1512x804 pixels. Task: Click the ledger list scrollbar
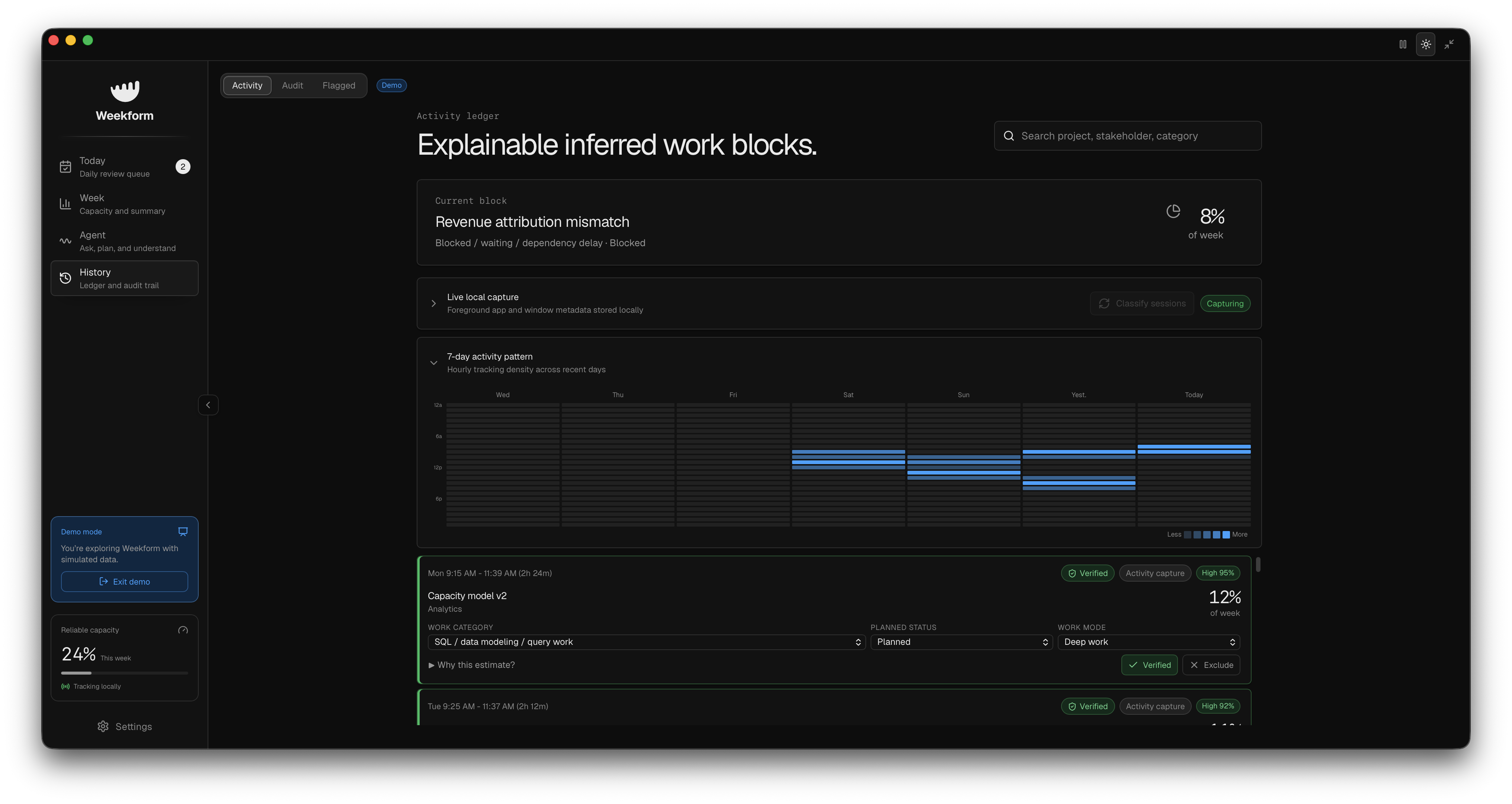coord(1258,565)
